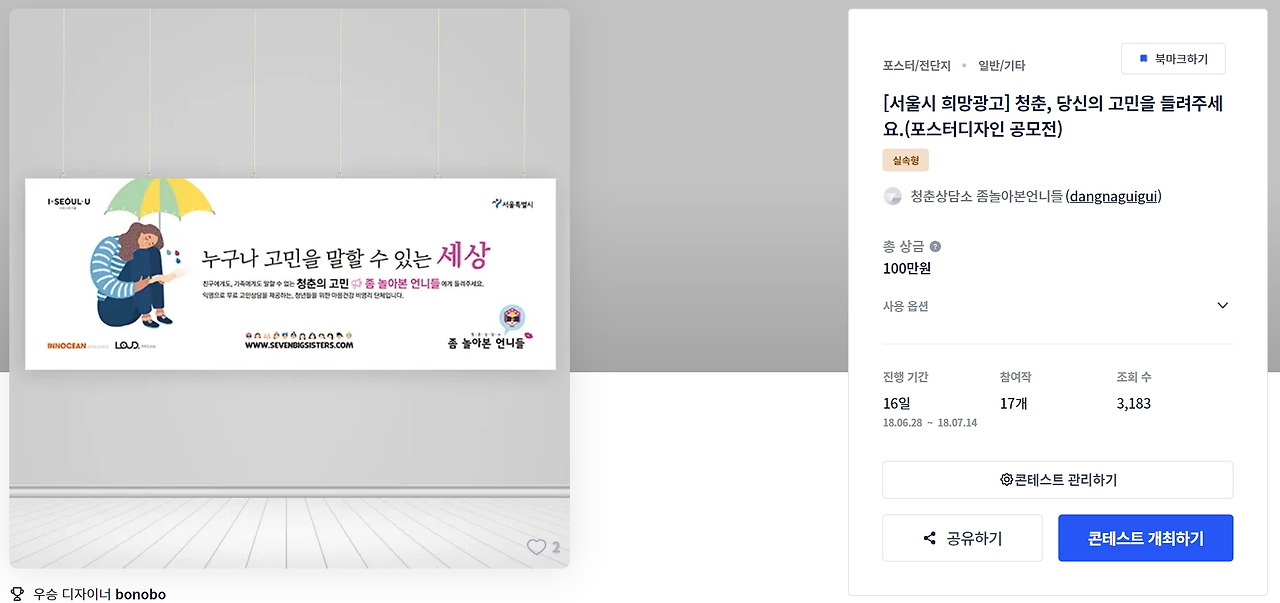The height and width of the screenshot is (603, 1280).
Task: Open winner designer bonobo profile
Action: [x=140, y=593]
